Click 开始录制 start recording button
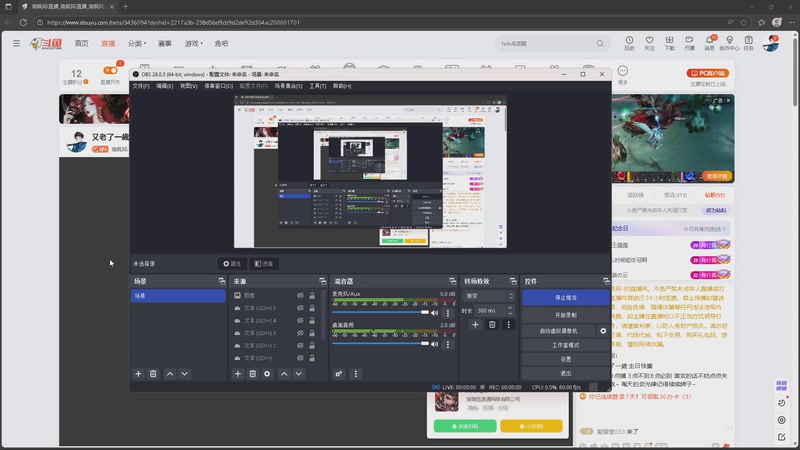 [565, 315]
